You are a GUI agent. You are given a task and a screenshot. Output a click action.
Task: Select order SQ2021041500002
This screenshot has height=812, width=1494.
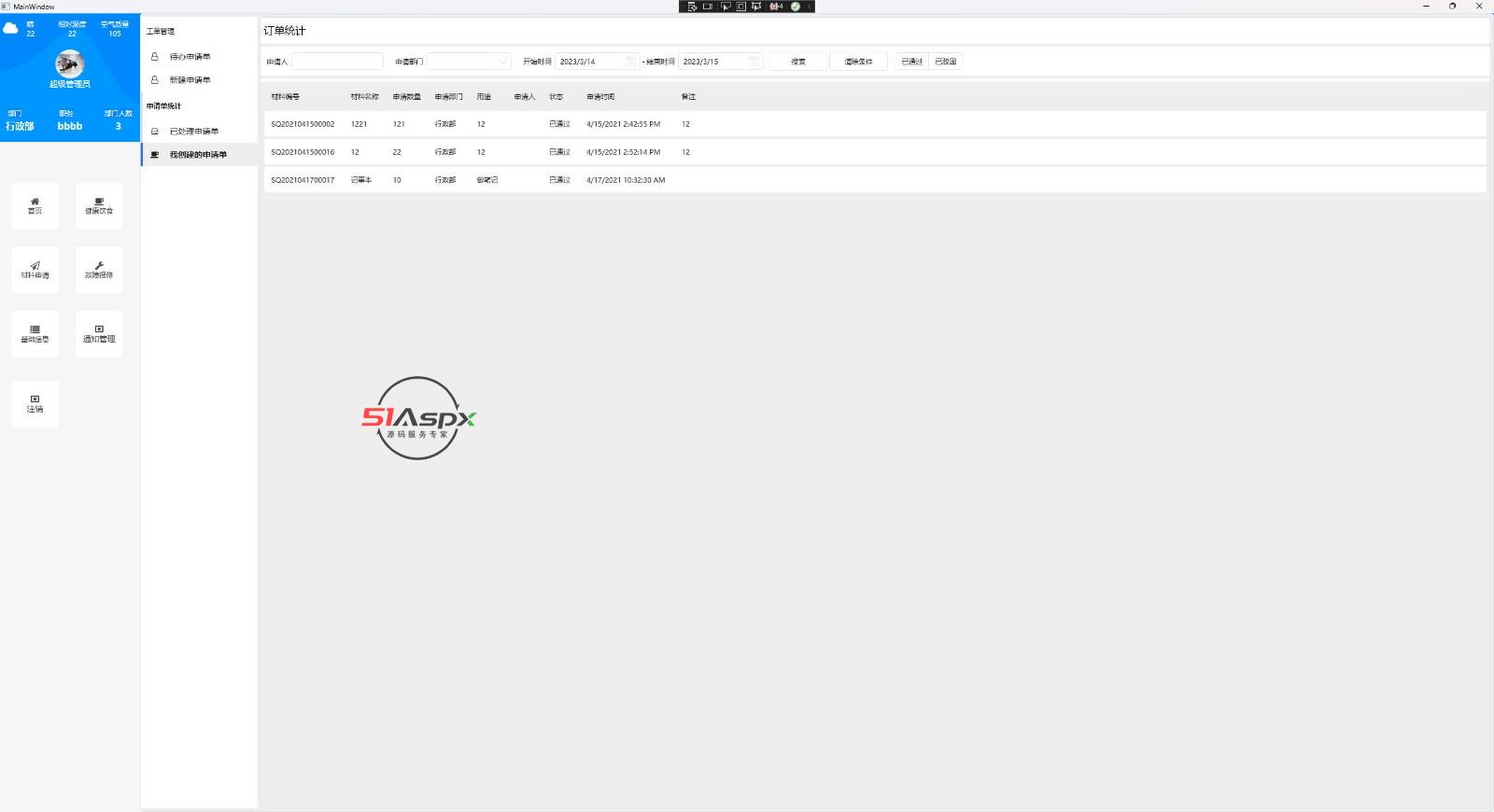tap(875, 124)
